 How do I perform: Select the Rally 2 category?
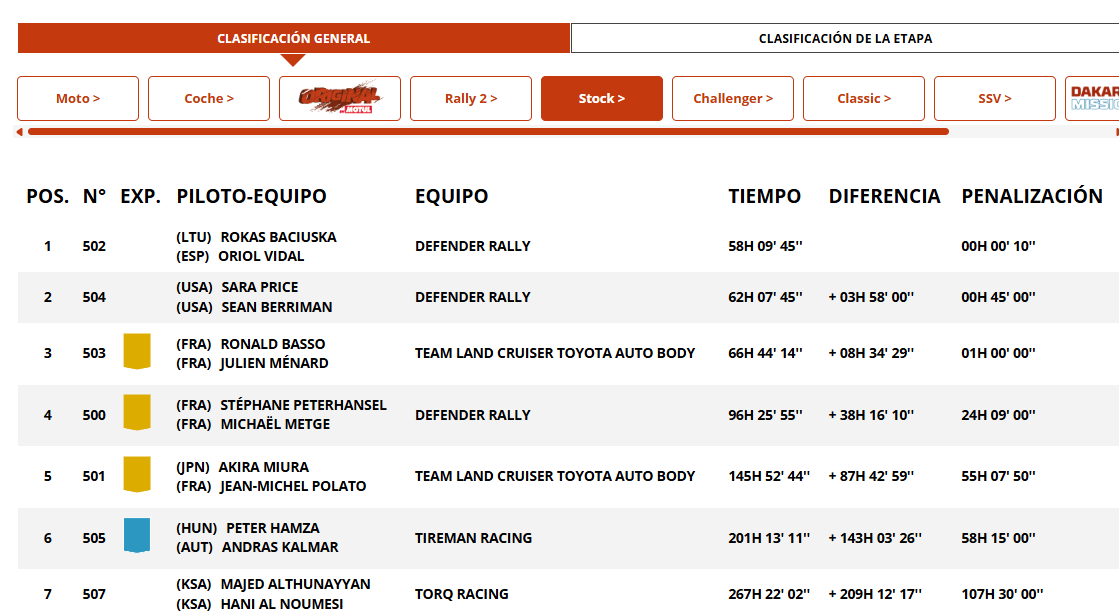click(471, 99)
